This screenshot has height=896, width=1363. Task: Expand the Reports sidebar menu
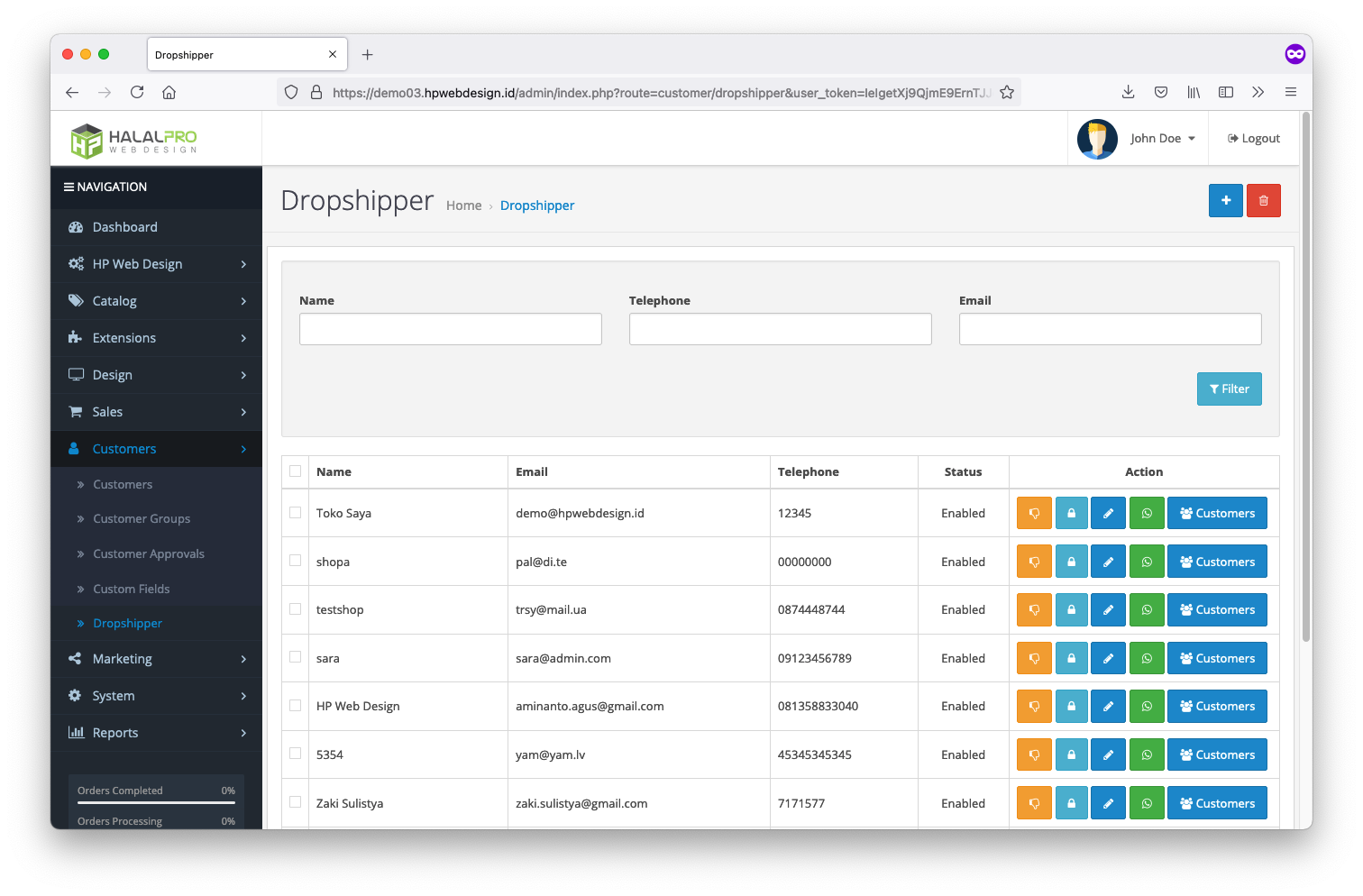point(157,733)
